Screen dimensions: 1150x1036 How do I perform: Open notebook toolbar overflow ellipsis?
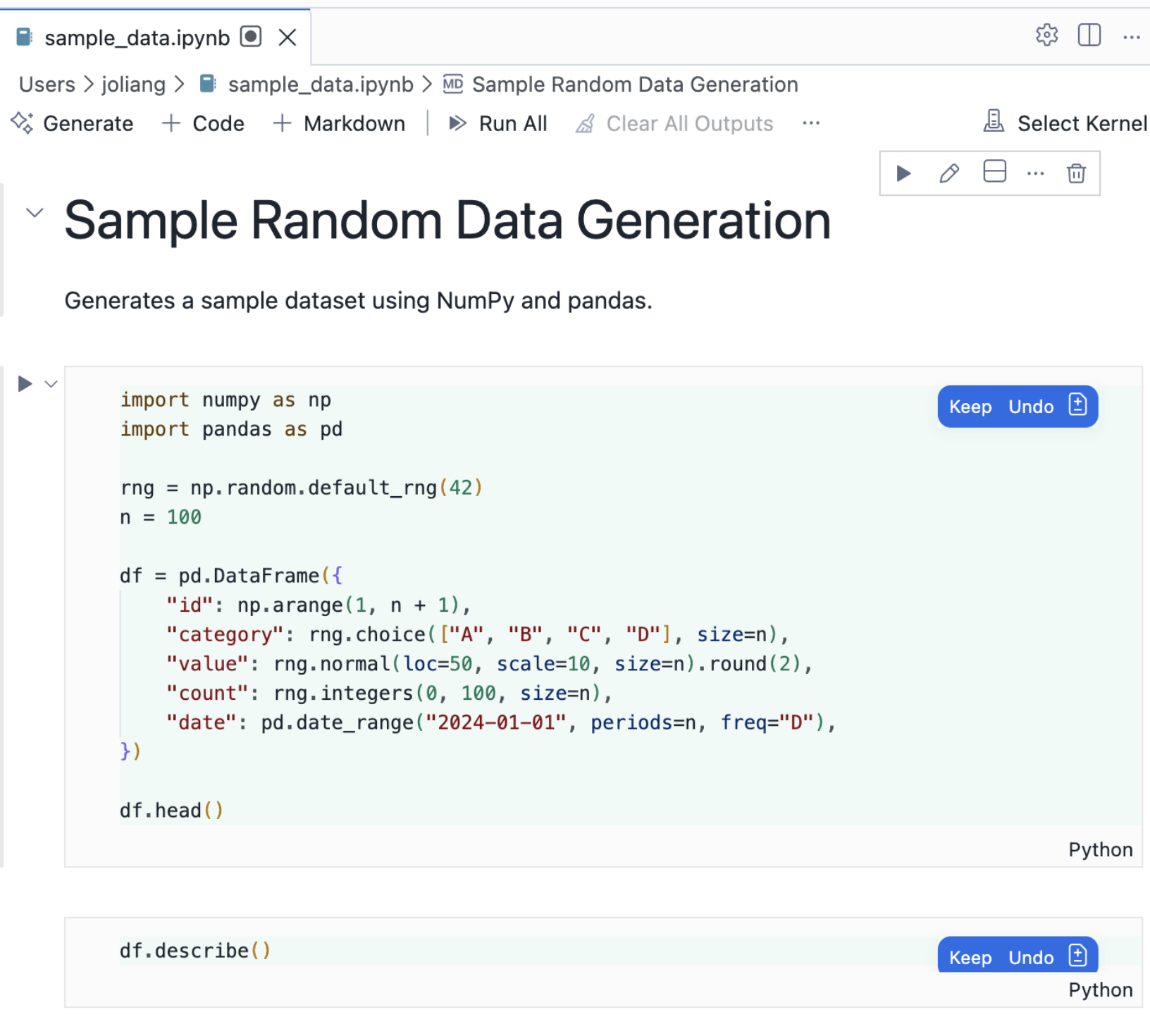pos(811,123)
